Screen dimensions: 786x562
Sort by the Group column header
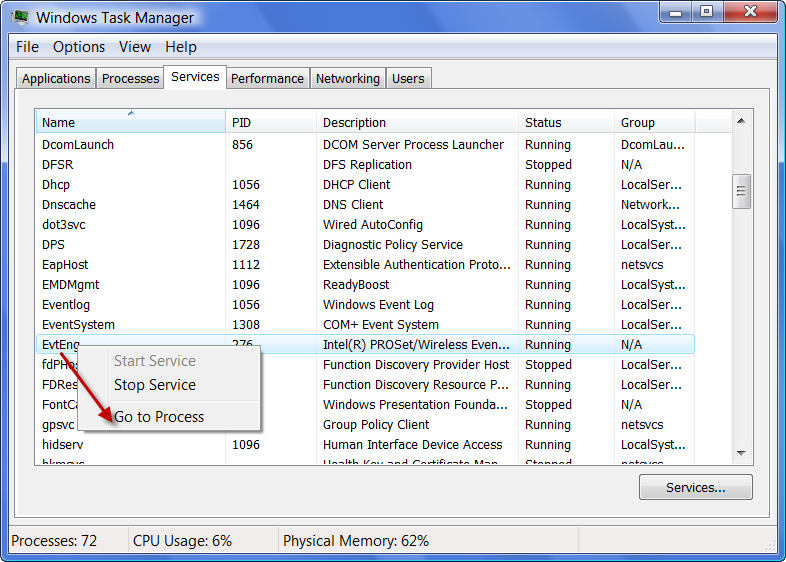click(655, 122)
